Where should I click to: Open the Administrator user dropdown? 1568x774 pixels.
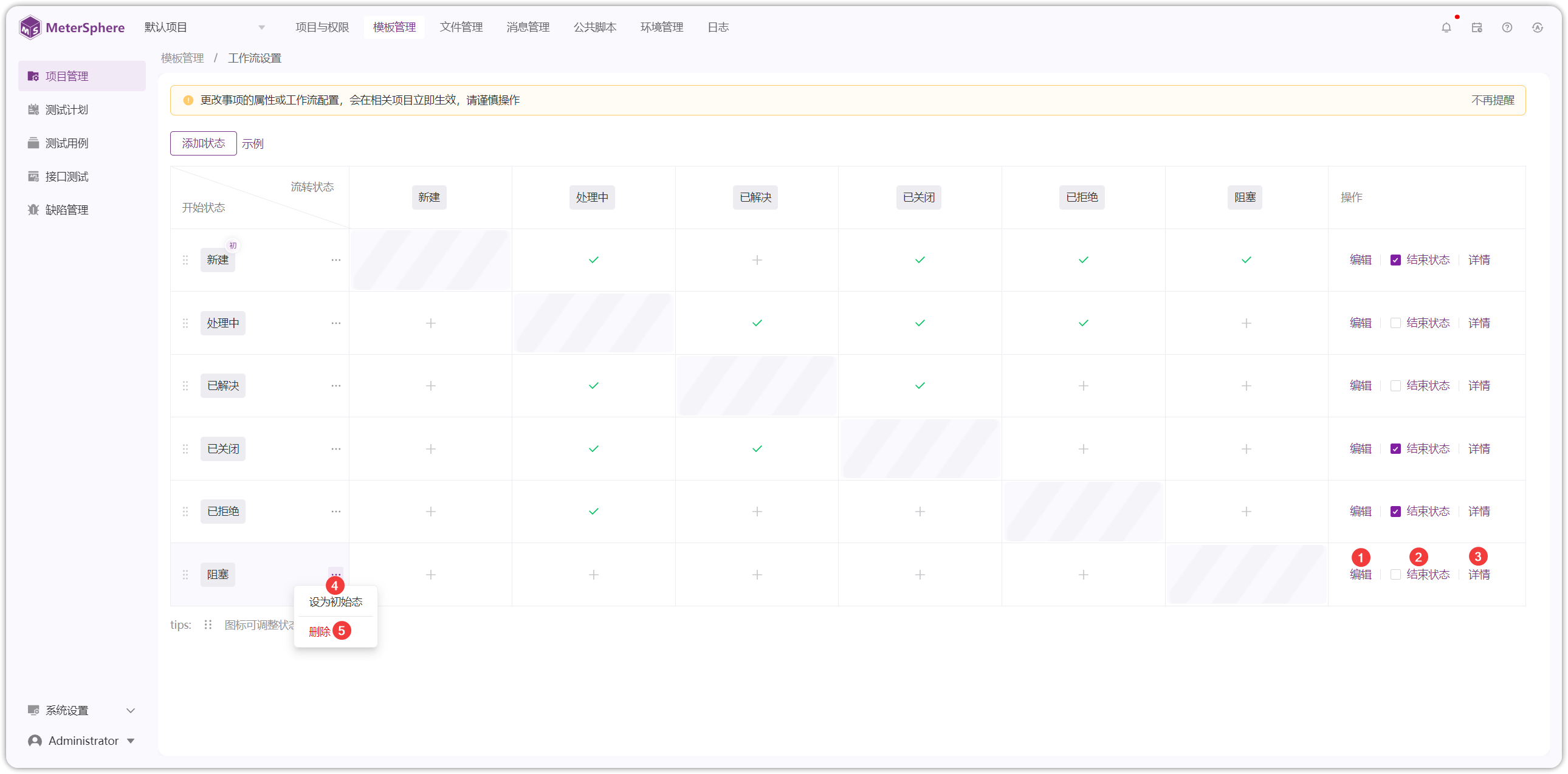81,741
